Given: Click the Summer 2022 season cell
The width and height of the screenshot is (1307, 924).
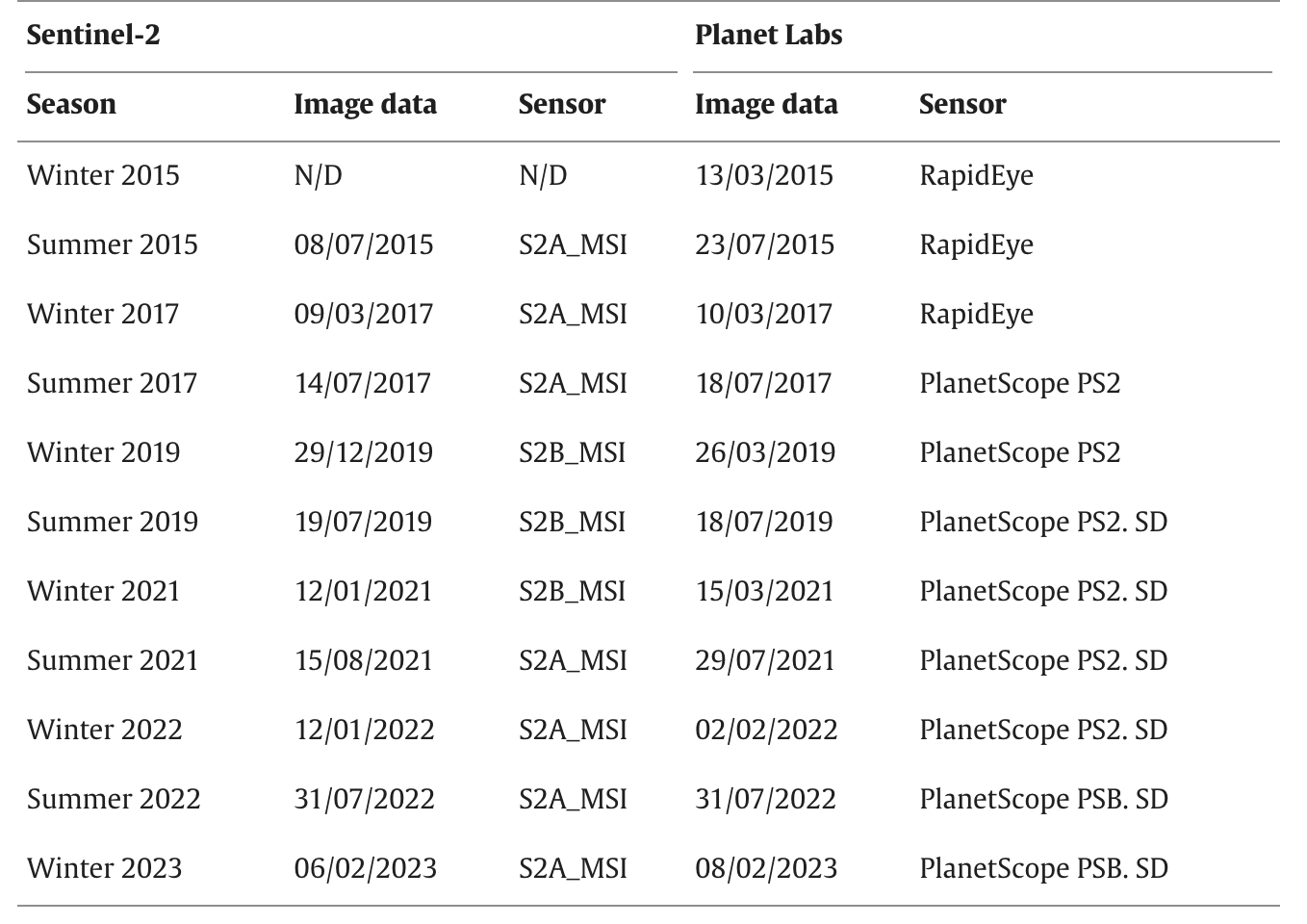Looking at the screenshot, I should [114, 799].
